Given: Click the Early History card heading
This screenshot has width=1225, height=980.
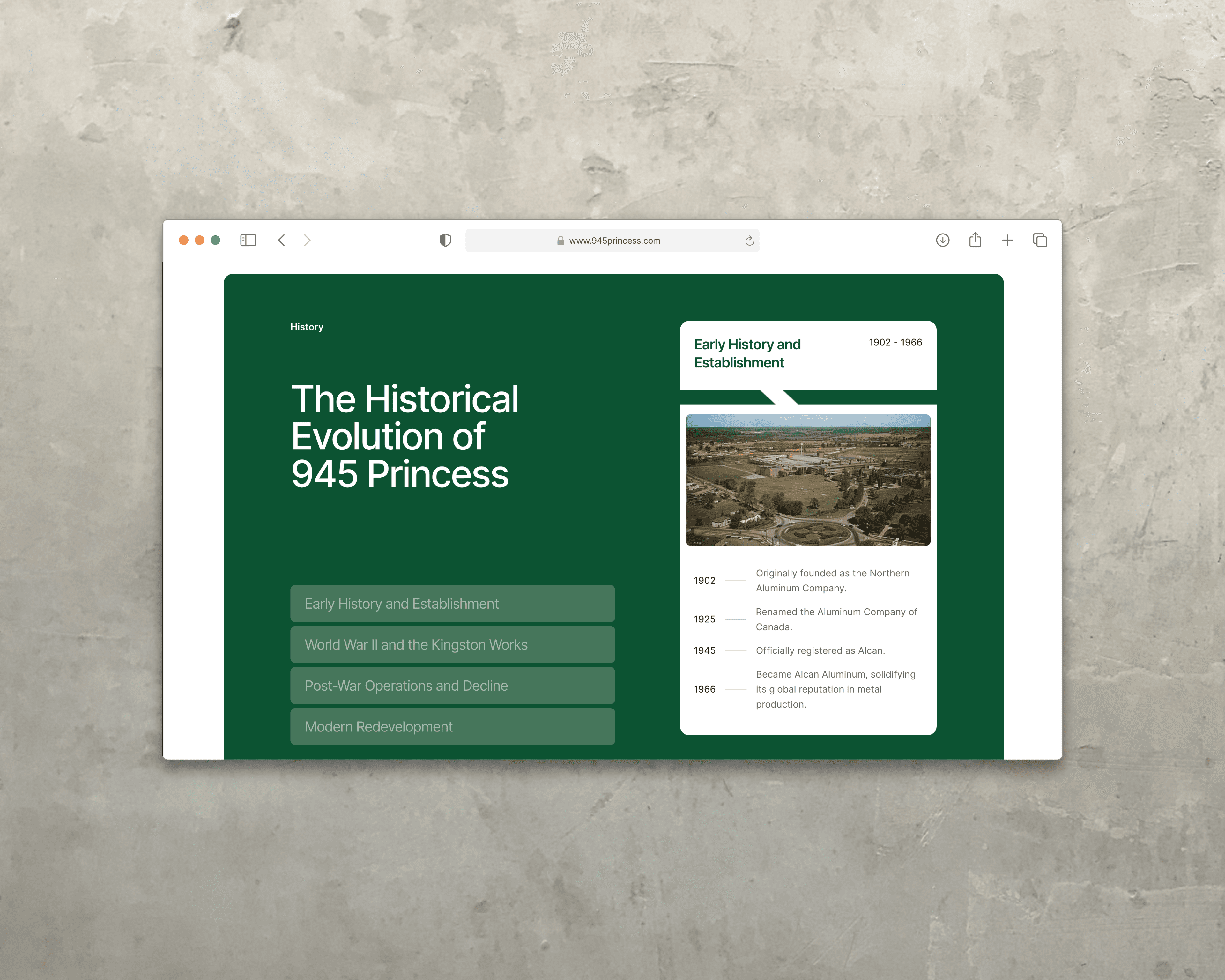Looking at the screenshot, I should (746, 353).
